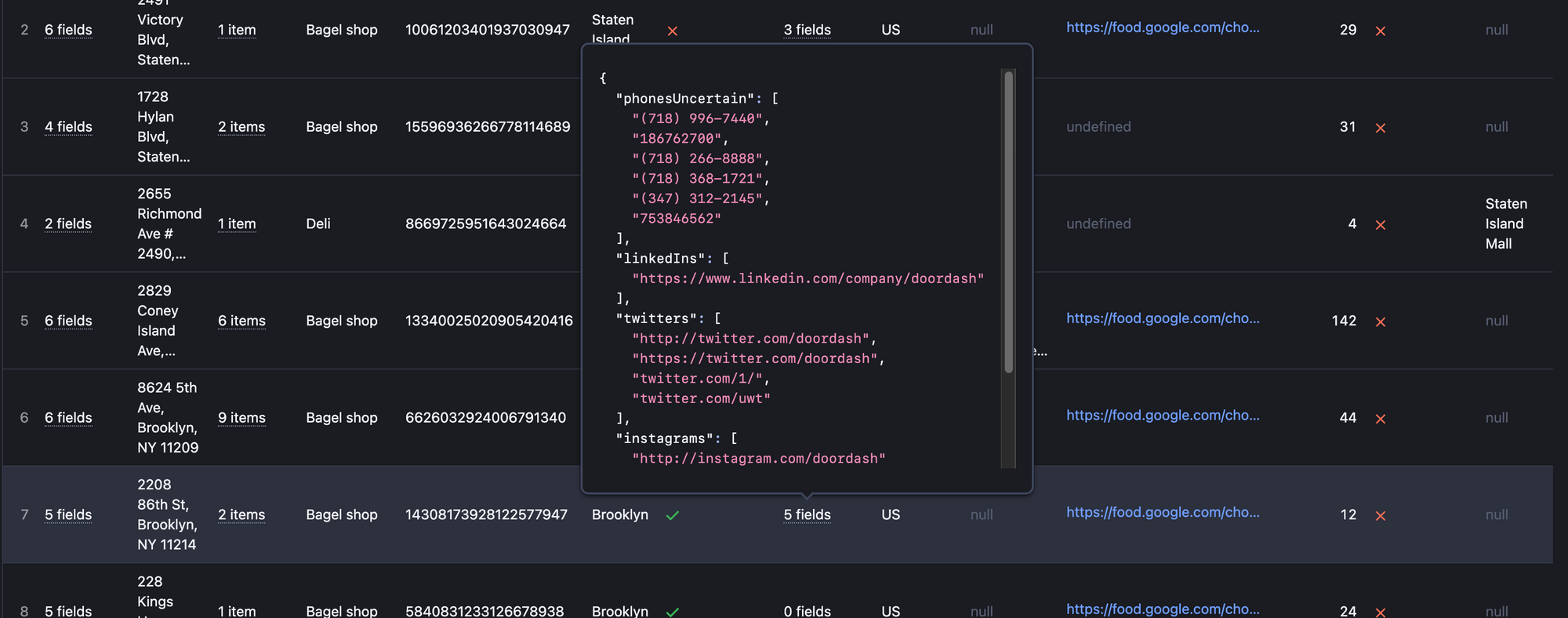Click green checkmark beside Brooklyn in row 8
This screenshot has width=1568, height=618.
(673, 612)
